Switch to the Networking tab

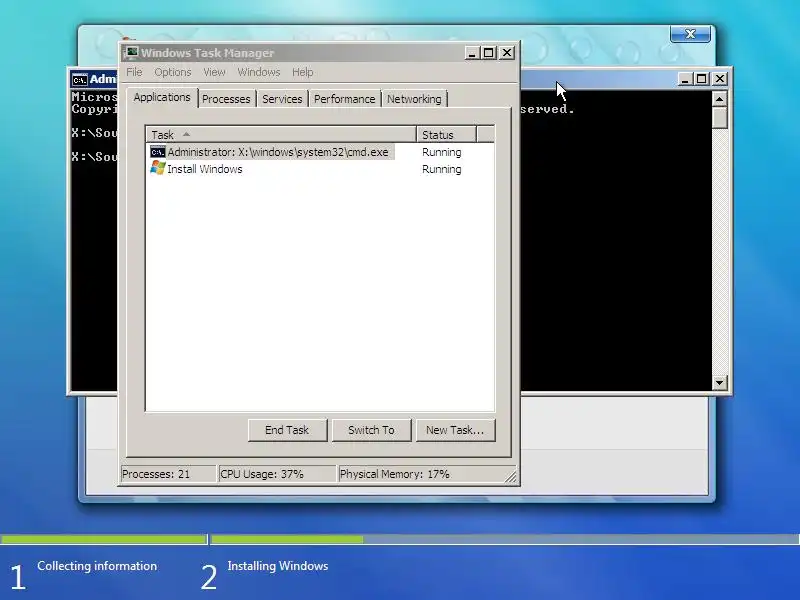click(414, 99)
